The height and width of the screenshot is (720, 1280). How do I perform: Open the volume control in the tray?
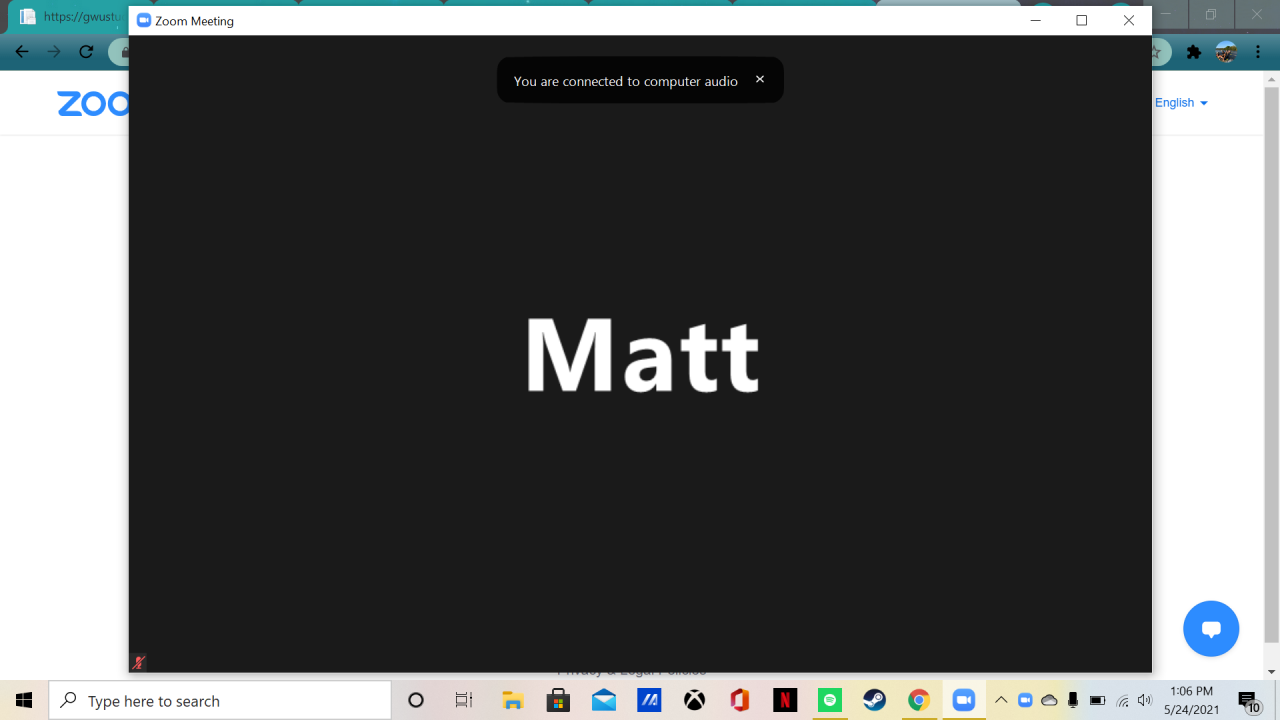[x=1145, y=700]
